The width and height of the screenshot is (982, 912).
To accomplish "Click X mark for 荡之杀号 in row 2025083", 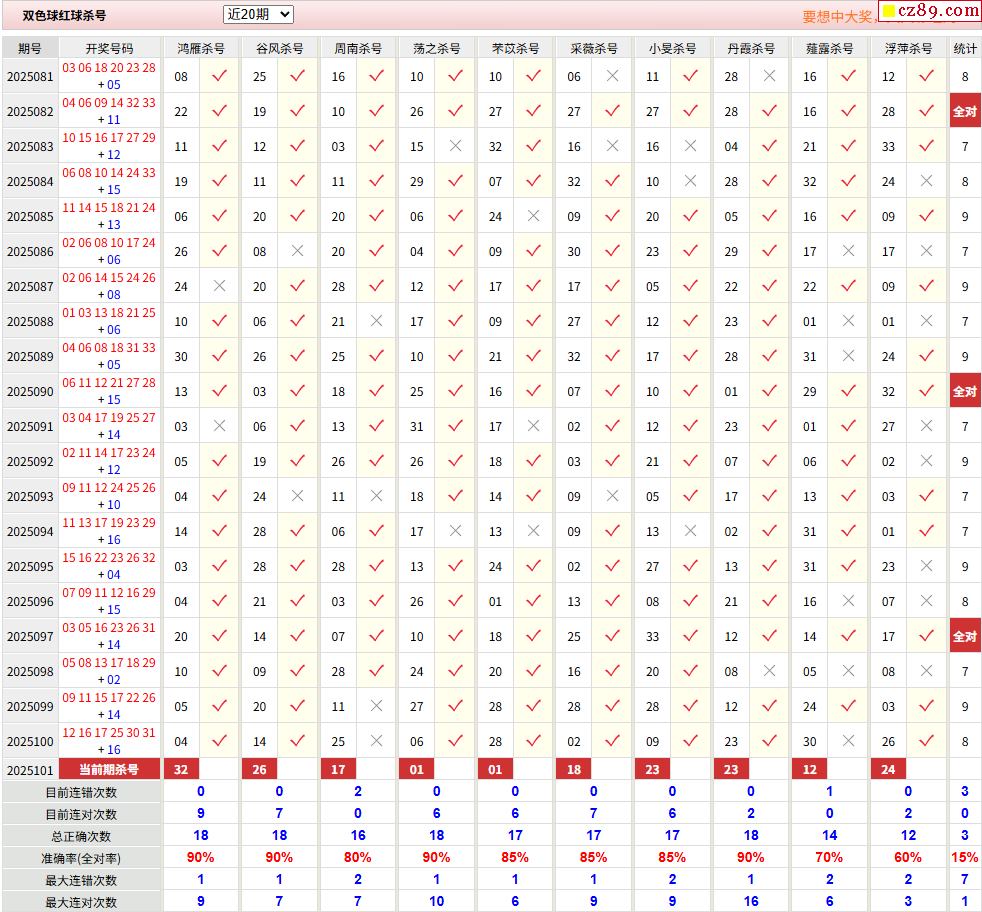I will click(455, 146).
